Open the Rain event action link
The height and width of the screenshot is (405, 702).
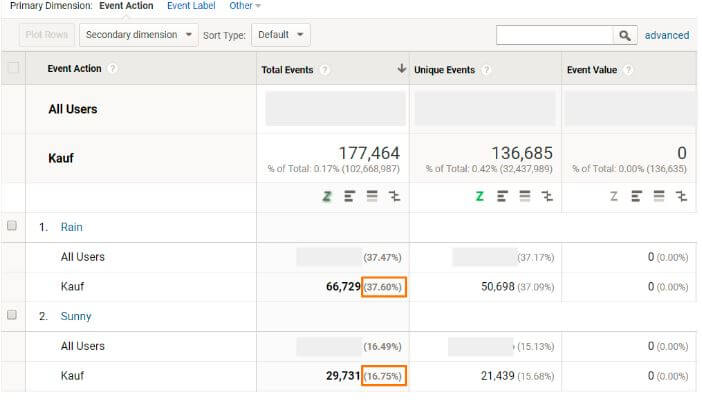click(71, 227)
